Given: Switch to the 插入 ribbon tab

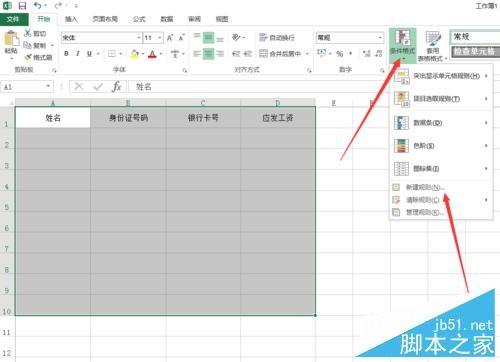Looking at the screenshot, I should [71, 19].
